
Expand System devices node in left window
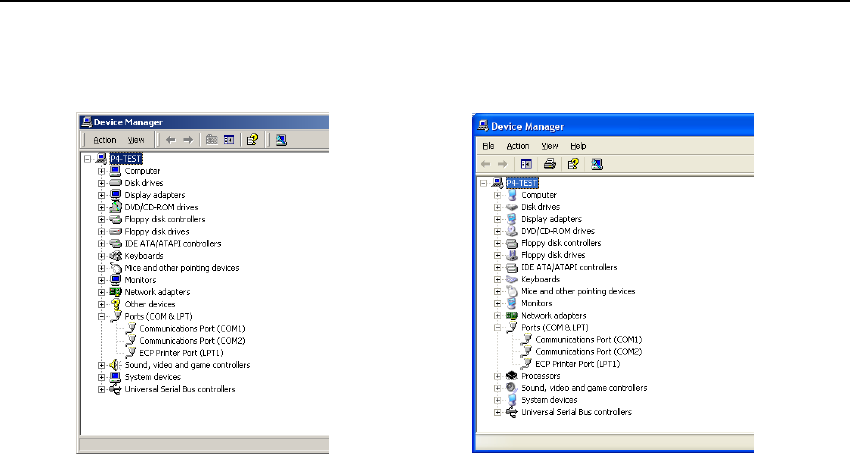pos(101,377)
